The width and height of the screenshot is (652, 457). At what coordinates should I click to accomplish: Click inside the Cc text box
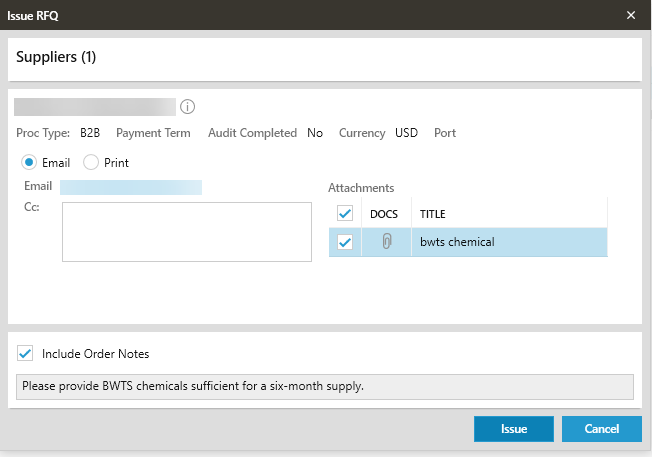click(187, 232)
